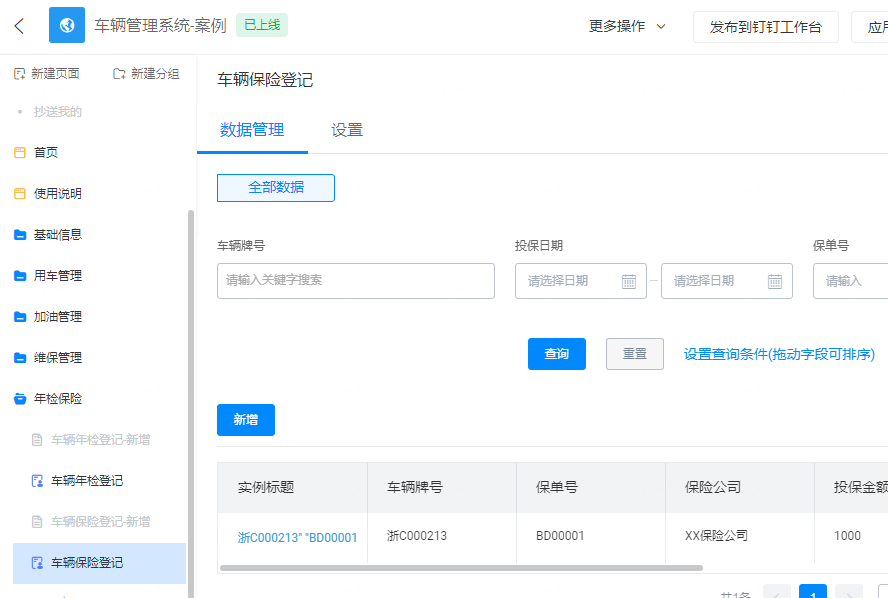The width and height of the screenshot is (888, 598).
Task: Click the 基础信息 folder icon
Action: coord(20,234)
